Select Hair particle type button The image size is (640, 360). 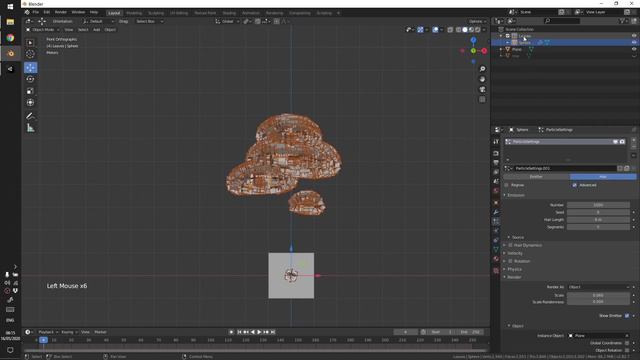pyautogui.click(x=603, y=177)
